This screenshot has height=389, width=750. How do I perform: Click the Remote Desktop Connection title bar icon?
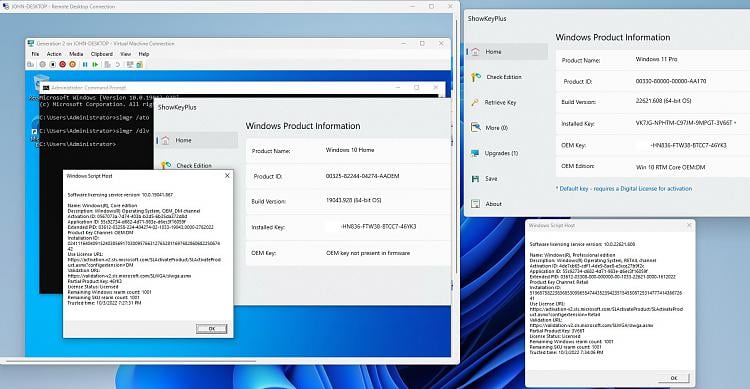point(6,6)
